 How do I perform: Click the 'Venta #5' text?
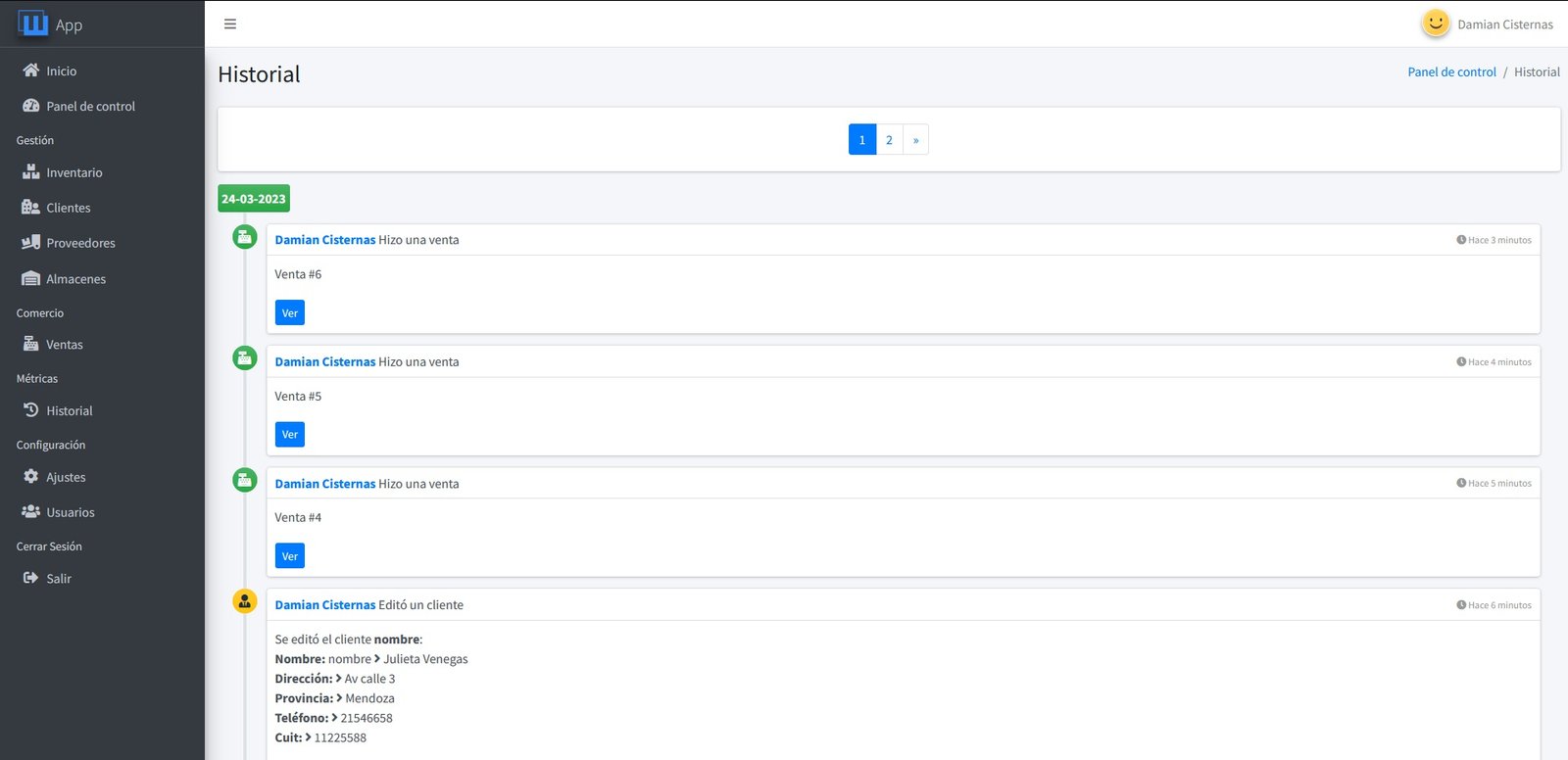(298, 397)
